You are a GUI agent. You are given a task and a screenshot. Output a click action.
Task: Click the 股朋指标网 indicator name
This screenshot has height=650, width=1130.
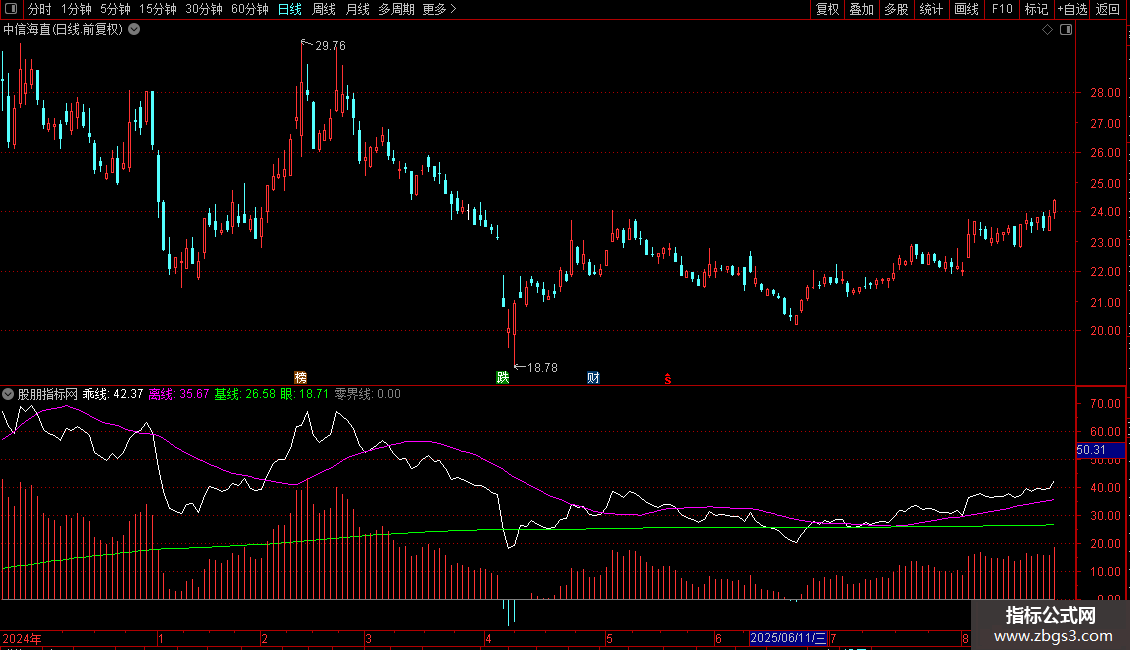48,394
